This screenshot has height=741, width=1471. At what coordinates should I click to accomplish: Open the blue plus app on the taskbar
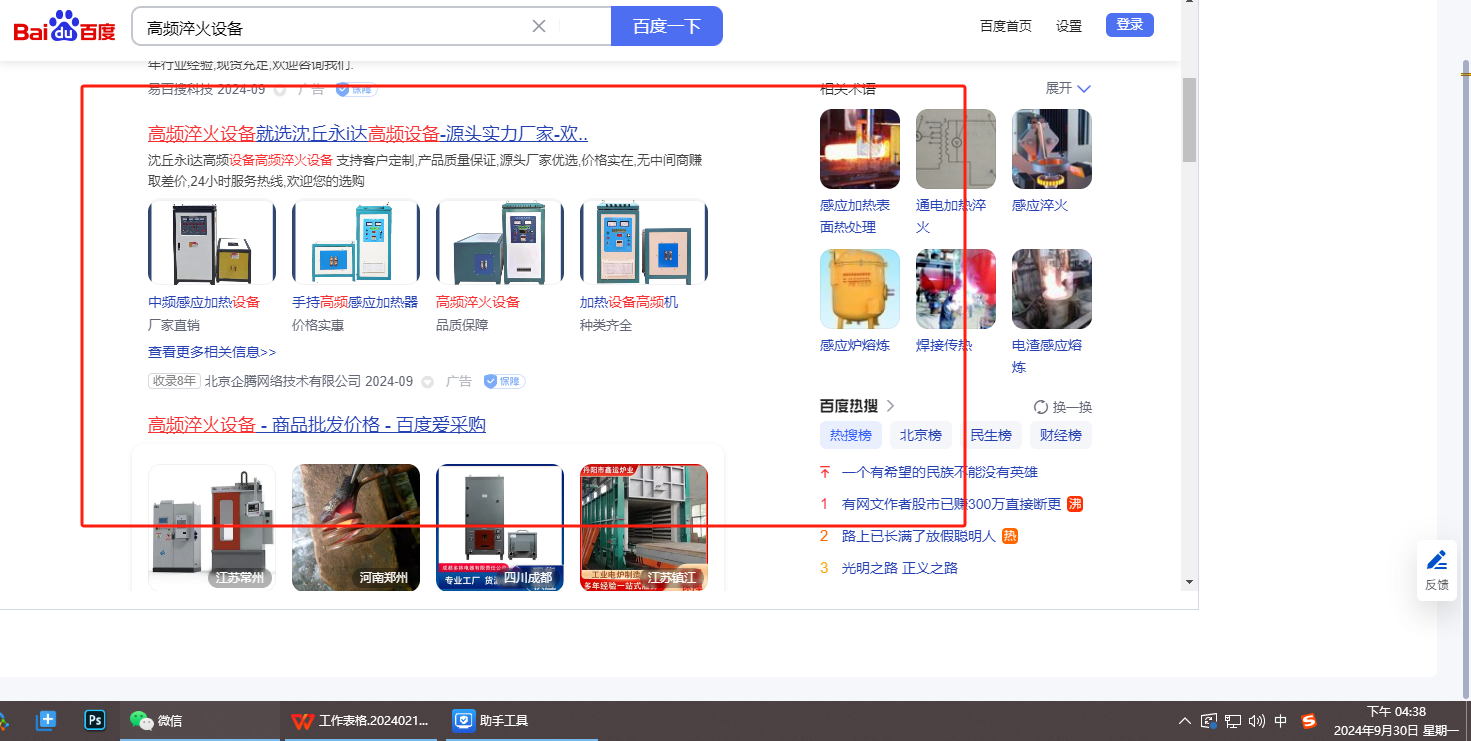[x=46, y=720]
